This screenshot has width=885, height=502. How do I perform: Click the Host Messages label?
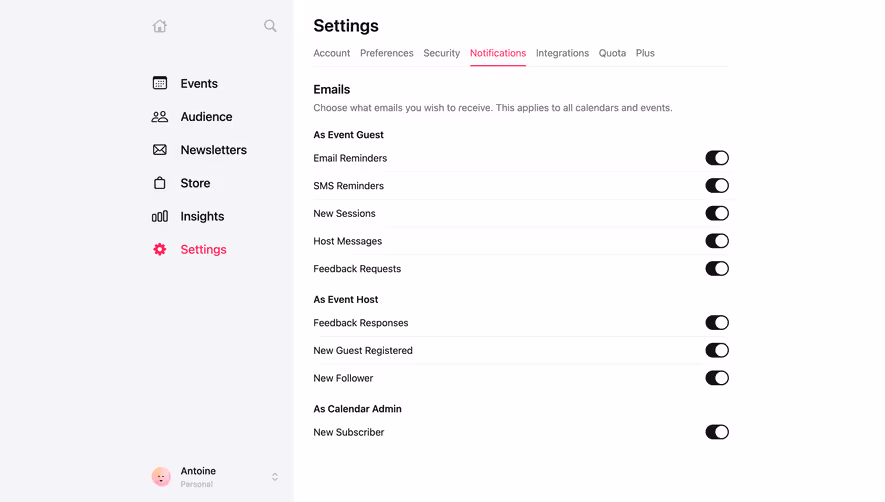tap(348, 241)
